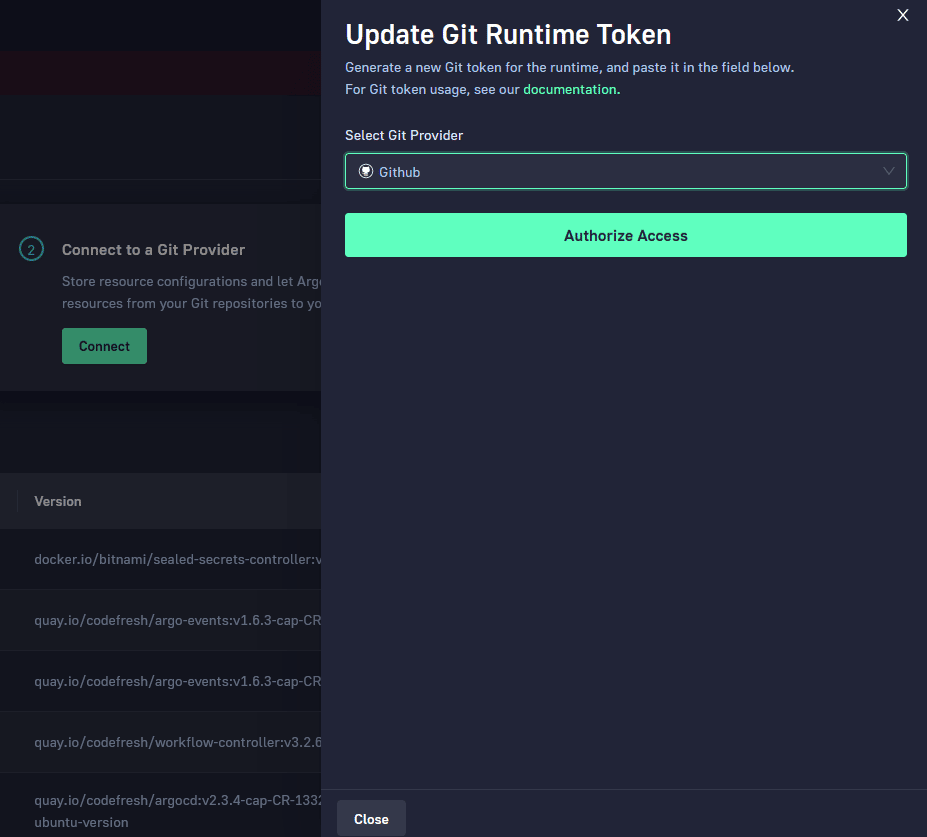
Task: Click the Connect to a Git Provider heading
Action: [x=153, y=249]
